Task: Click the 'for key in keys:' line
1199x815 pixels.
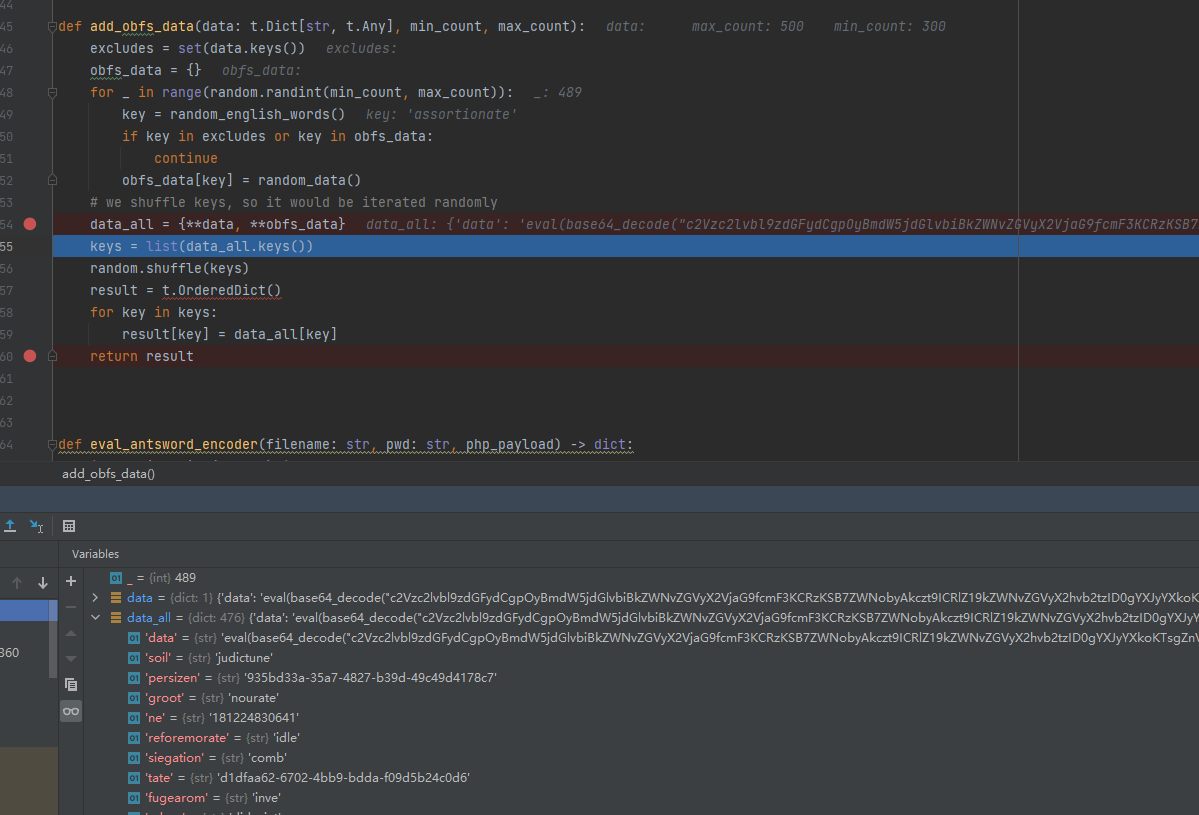Action: (x=154, y=313)
